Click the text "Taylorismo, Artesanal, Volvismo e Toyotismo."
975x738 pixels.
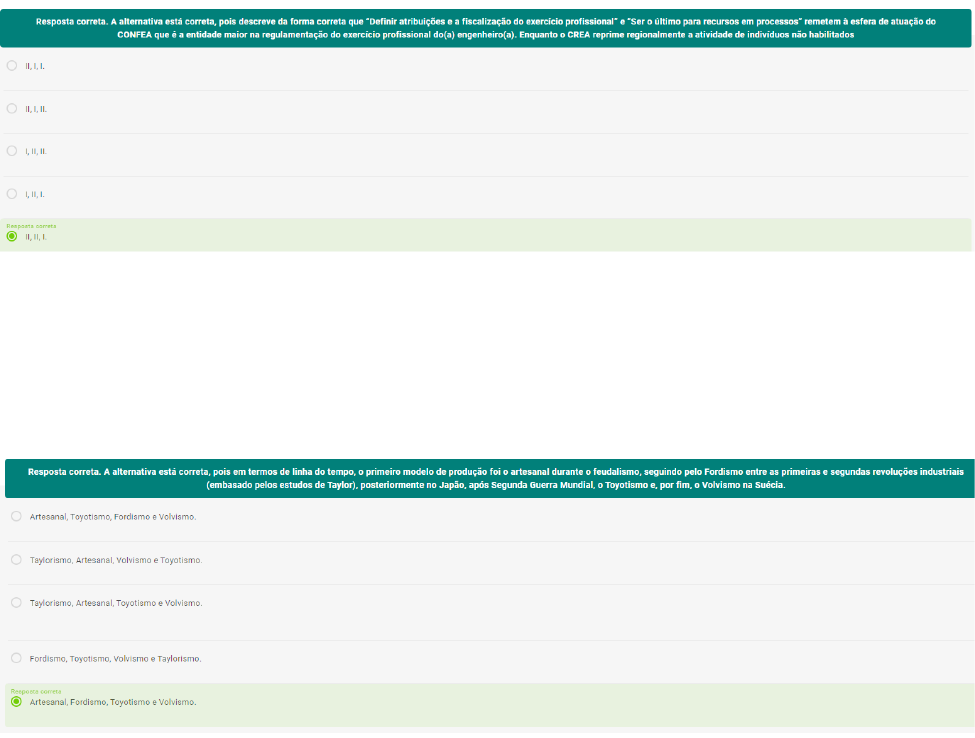click(116, 560)
